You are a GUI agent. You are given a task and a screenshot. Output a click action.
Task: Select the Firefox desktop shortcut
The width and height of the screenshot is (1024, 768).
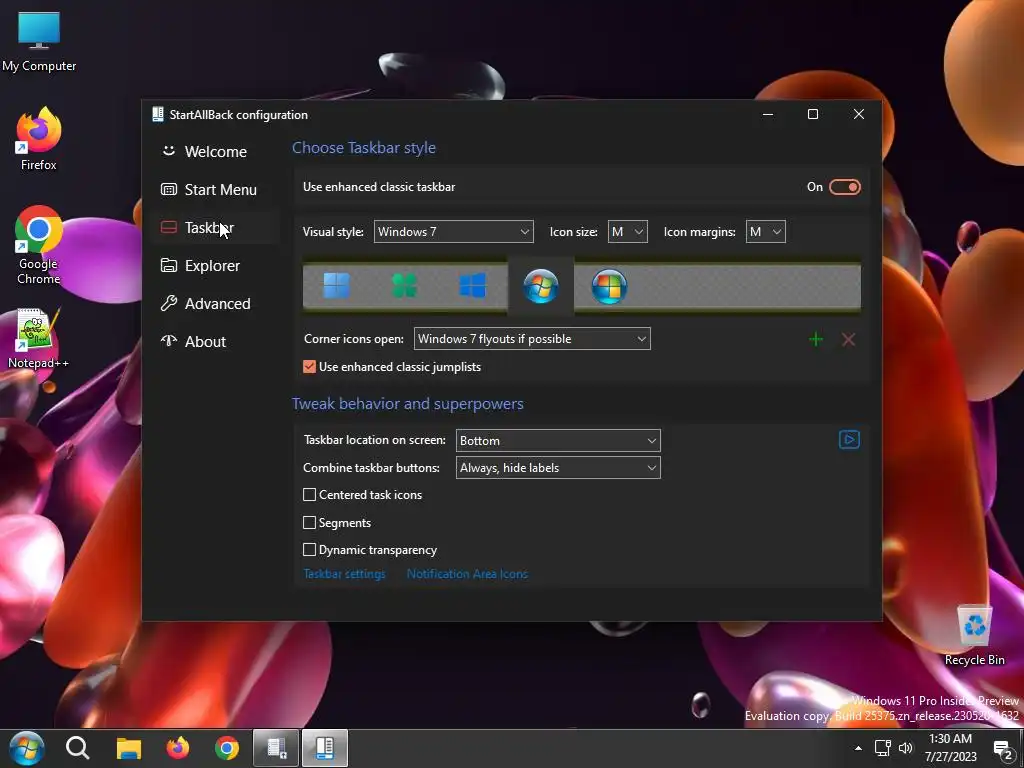point(39,139)
